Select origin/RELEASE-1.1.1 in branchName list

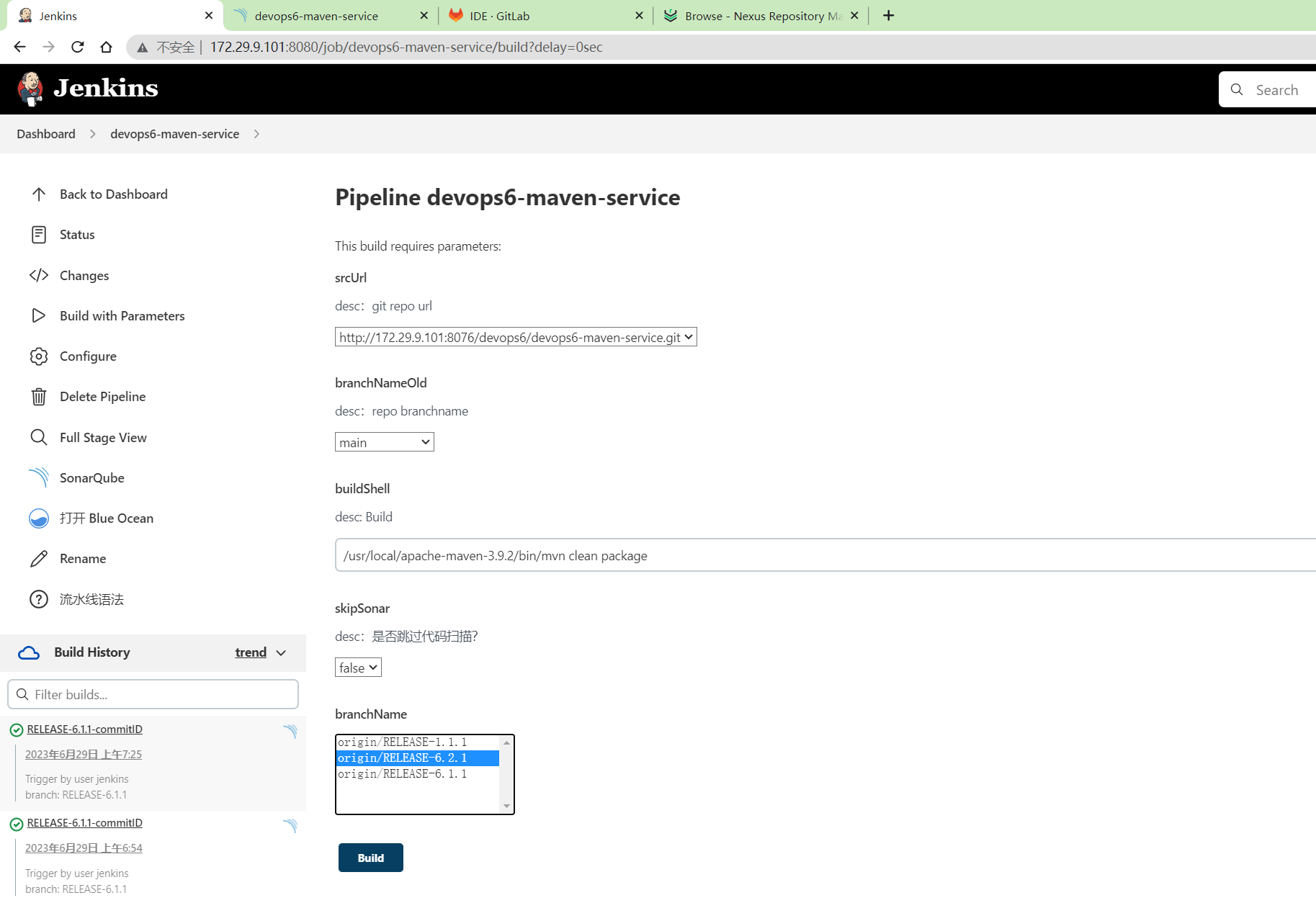tap(418, 742)
